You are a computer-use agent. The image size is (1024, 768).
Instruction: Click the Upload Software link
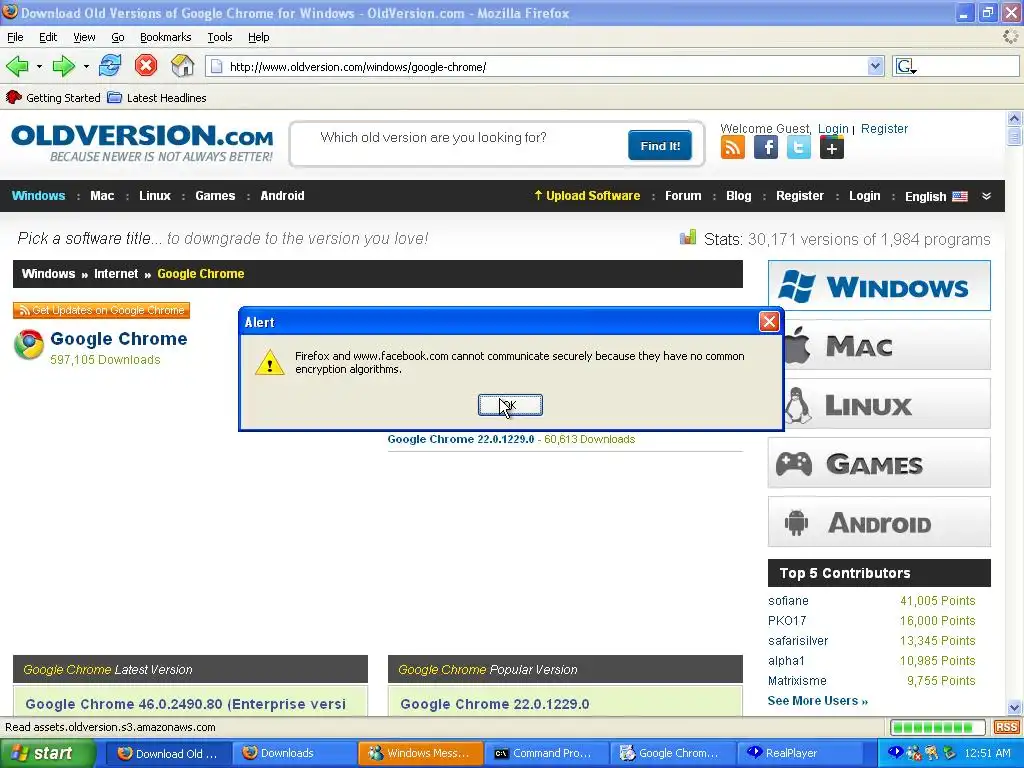click(x=587, y=196)
